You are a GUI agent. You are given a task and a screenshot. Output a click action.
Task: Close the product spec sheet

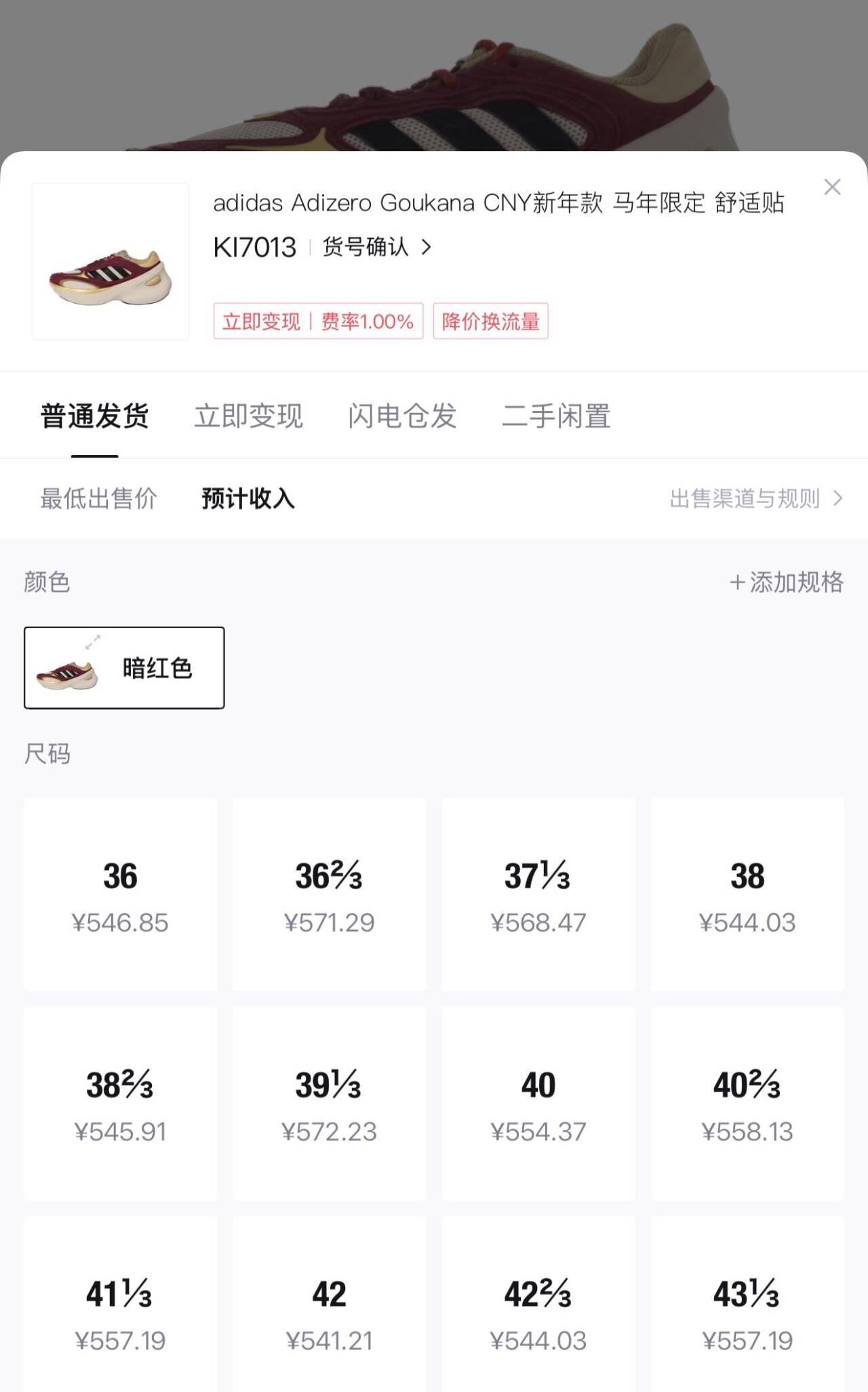(832, 187)
